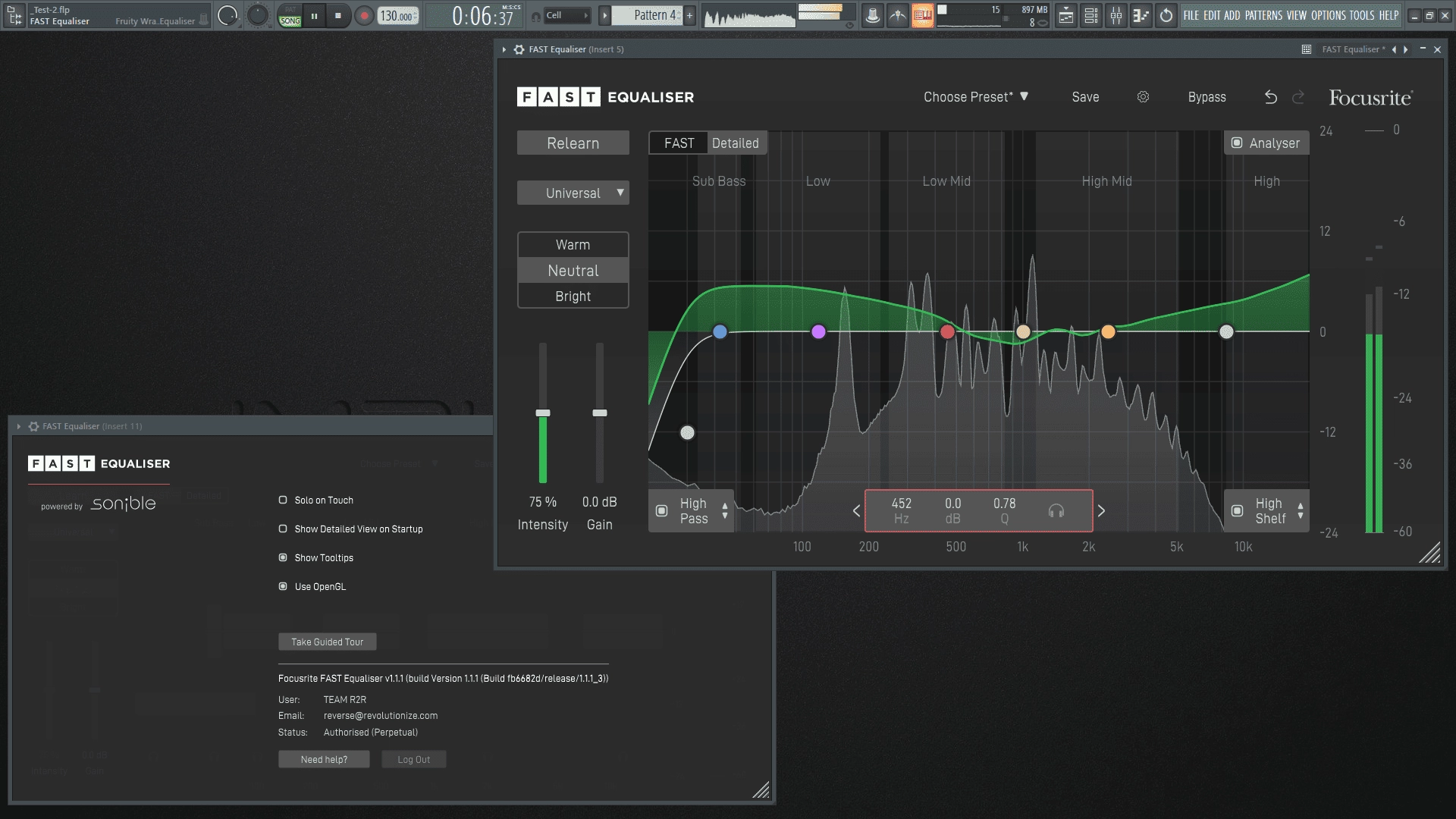This screenshot has height=819, width=1456.
Task: Toggle the highlighted countdown icon
Action: (x=922, y=15)
